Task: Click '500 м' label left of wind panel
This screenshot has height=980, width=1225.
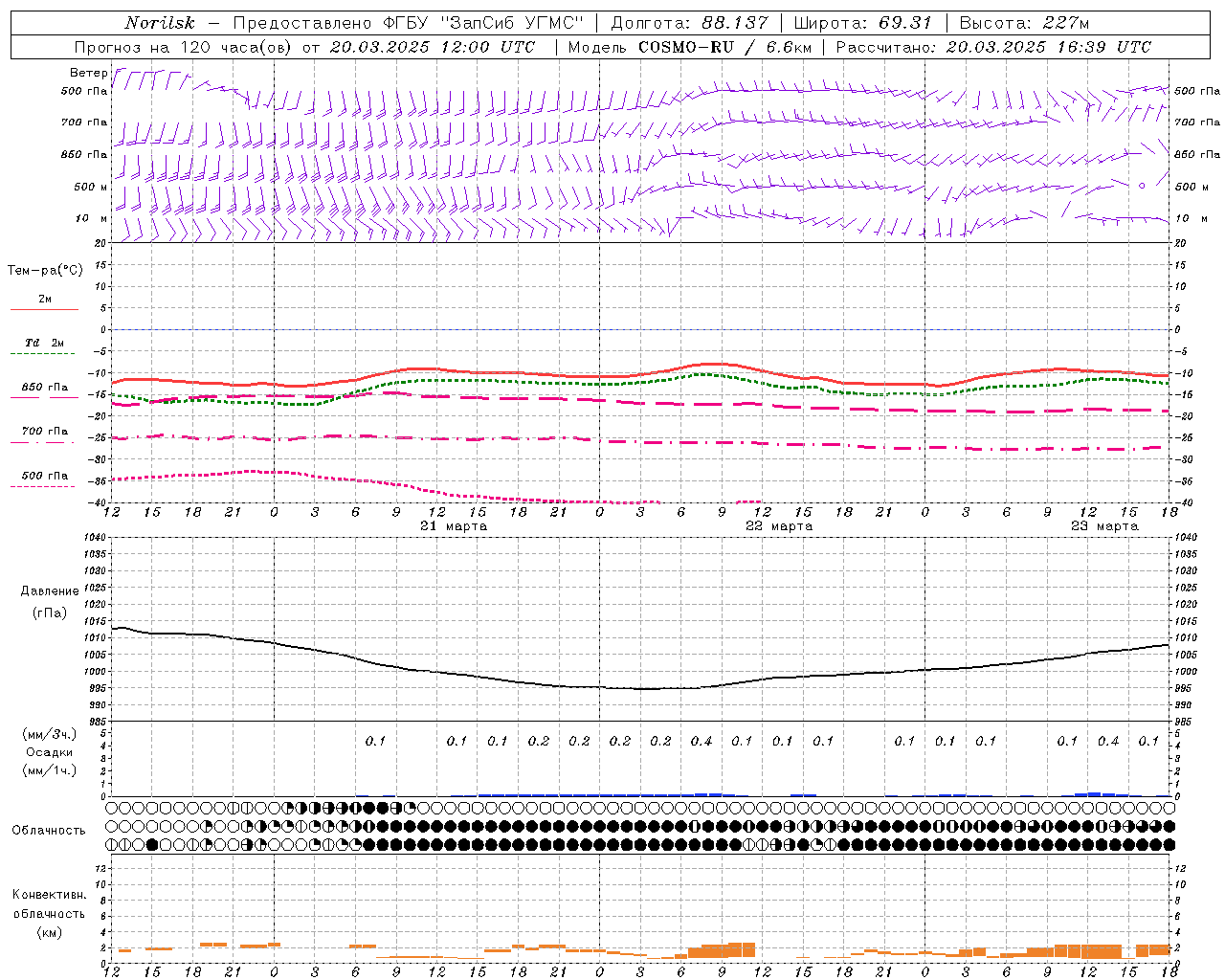Action: tap(92, 187)
